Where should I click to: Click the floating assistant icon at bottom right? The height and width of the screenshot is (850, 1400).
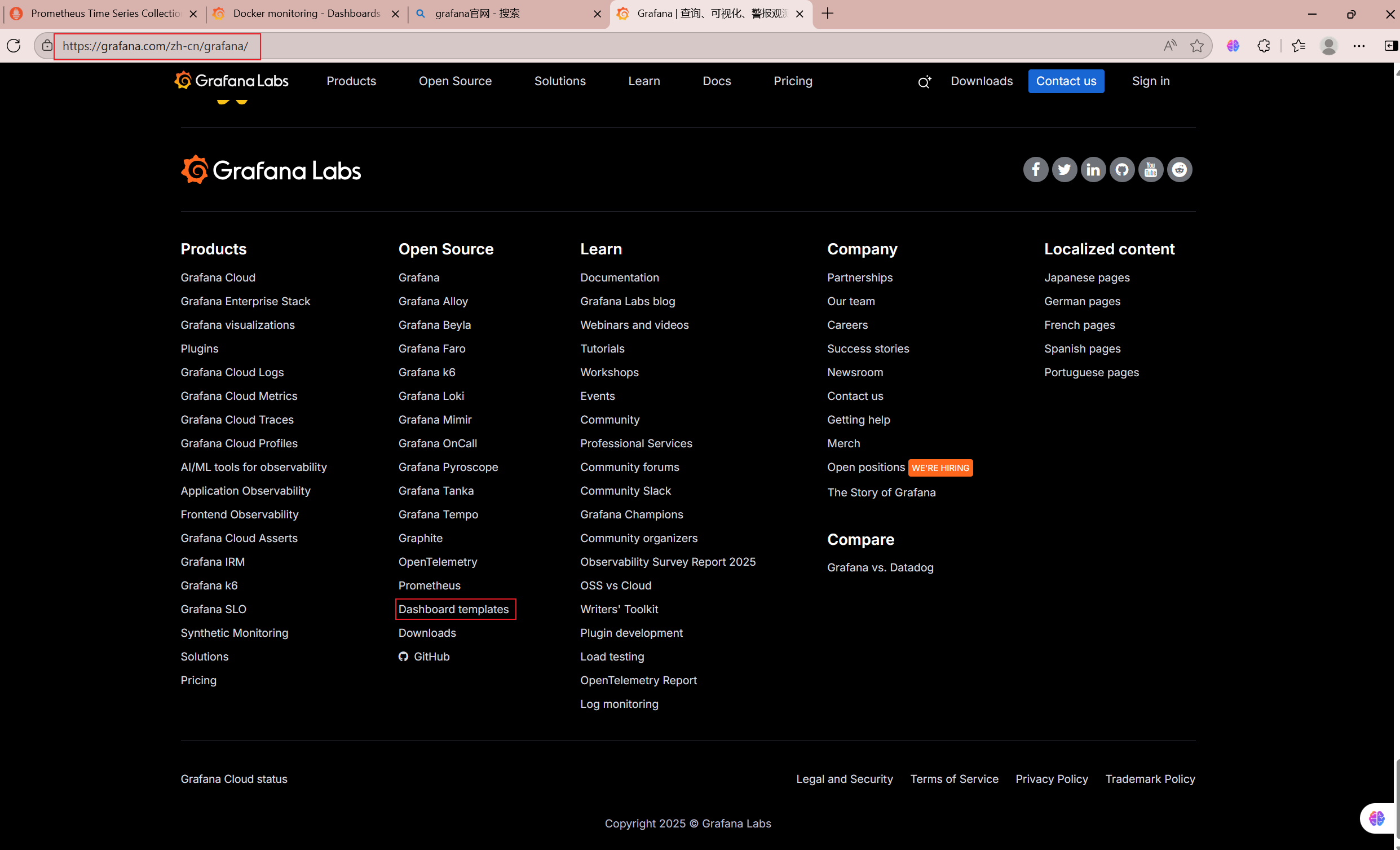[x=1377, y=818]
